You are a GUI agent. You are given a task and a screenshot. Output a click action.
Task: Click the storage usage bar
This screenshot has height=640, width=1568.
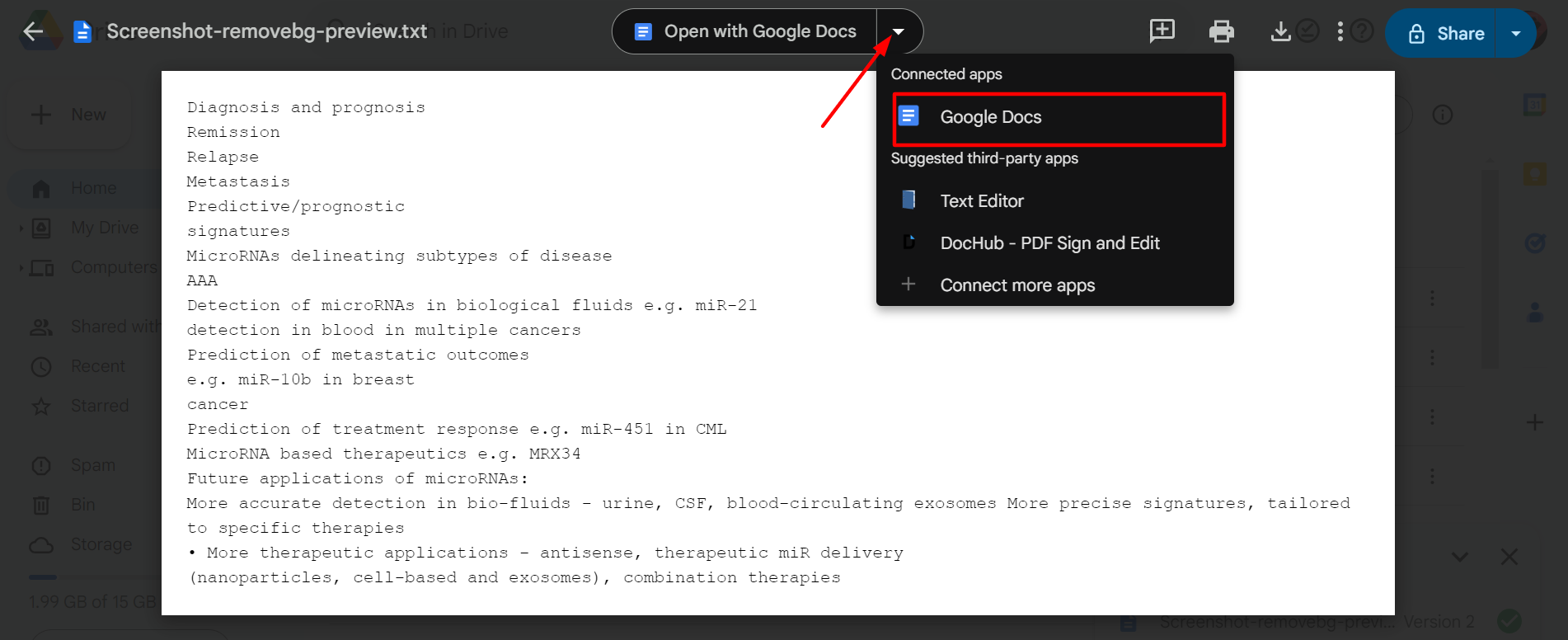pyautogui.click(x=95, y=577)
